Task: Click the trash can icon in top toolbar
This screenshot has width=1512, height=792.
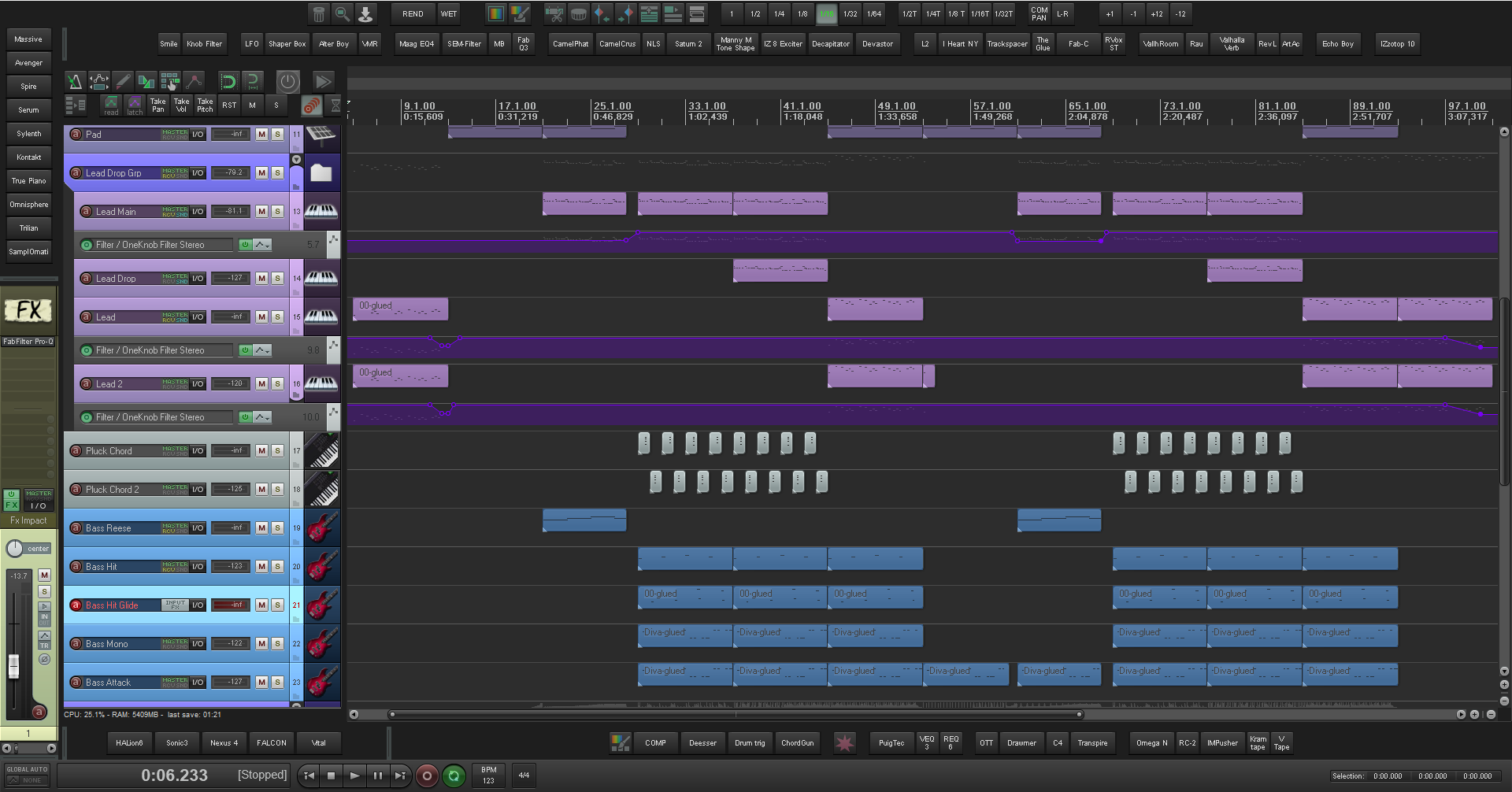Action: pos(319,13)
